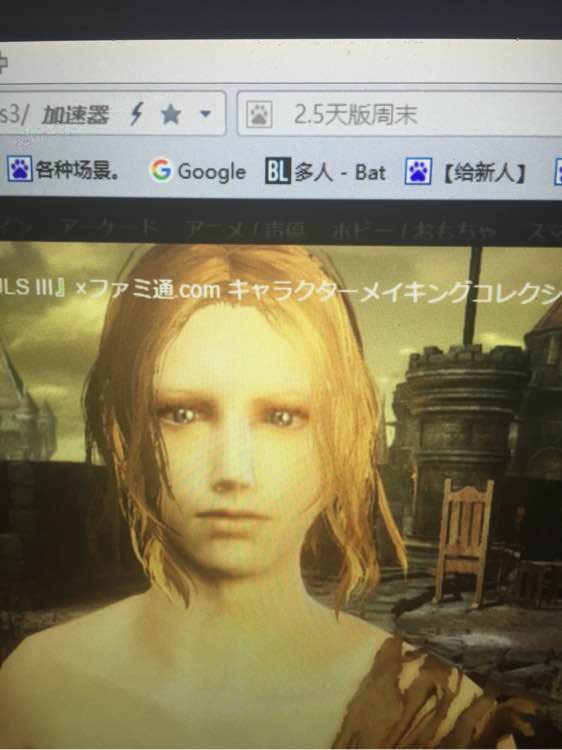Open the 各种场景。 bookmark

63,169
